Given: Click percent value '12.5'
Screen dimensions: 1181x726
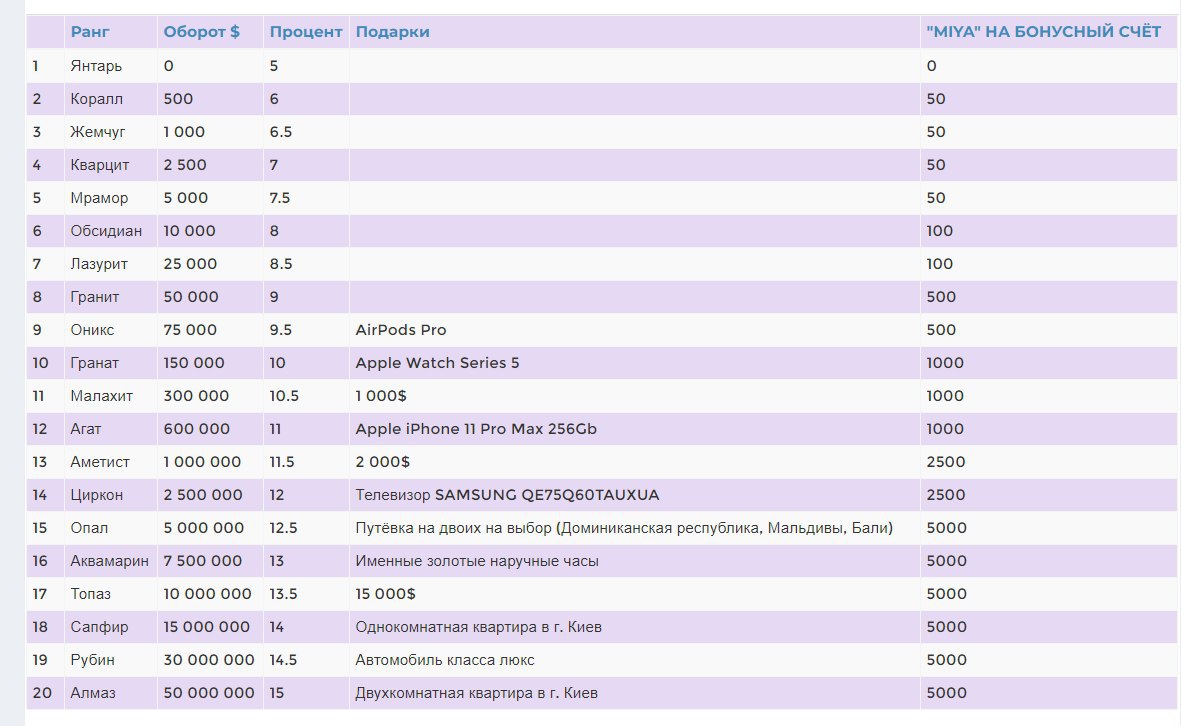Looking at the screenshot, I should click(283, 528).
